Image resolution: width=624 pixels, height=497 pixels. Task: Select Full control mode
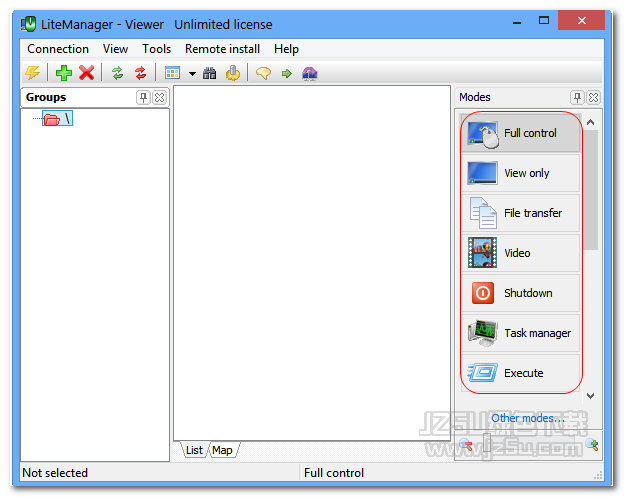(x=520, y=133)
